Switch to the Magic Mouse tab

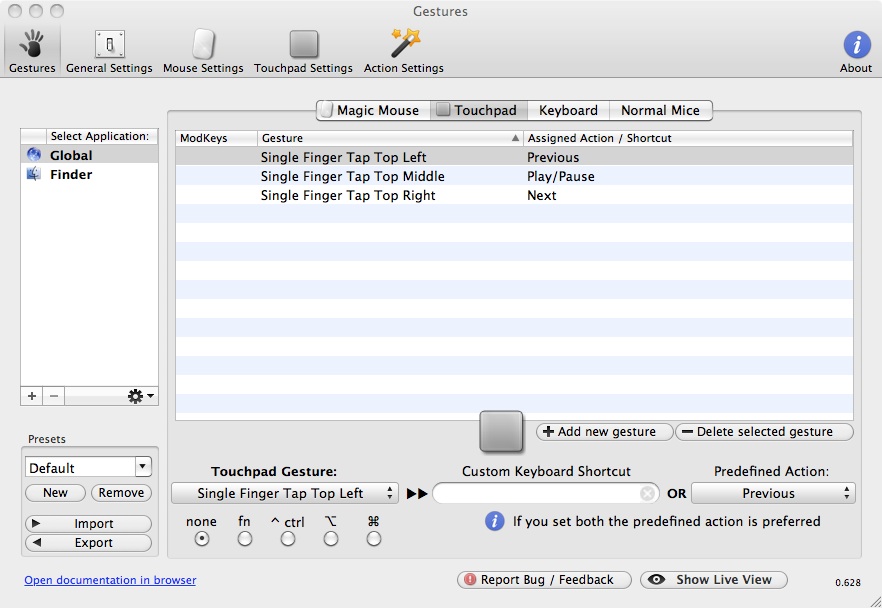374,111
